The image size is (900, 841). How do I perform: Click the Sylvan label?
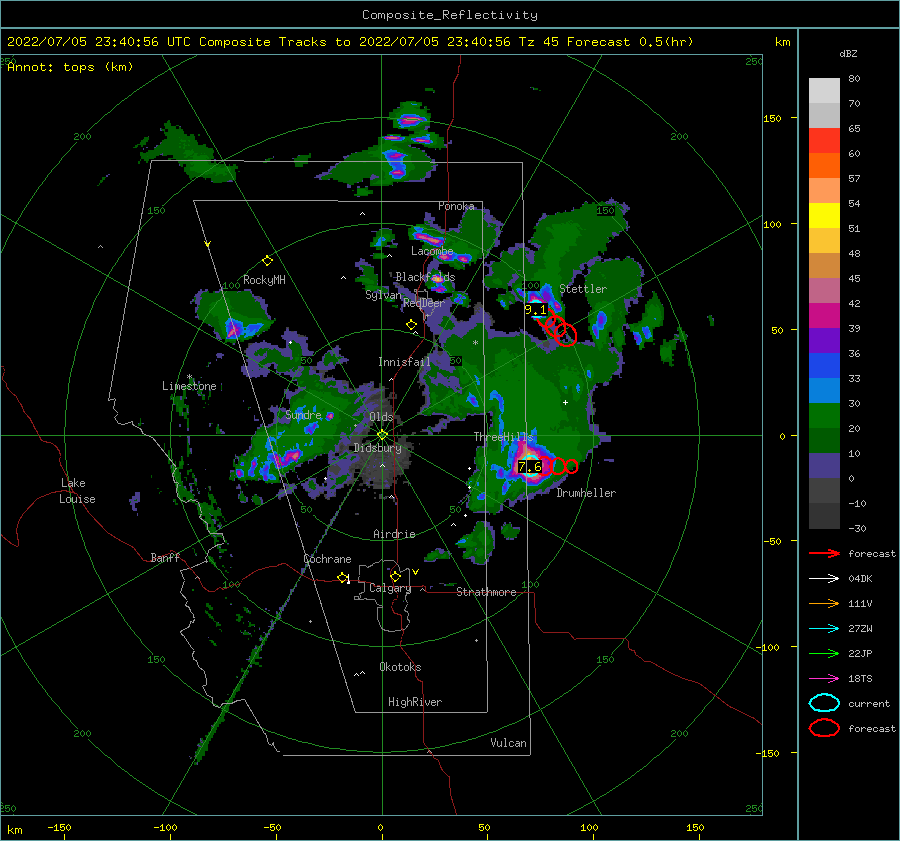point(383,295)
